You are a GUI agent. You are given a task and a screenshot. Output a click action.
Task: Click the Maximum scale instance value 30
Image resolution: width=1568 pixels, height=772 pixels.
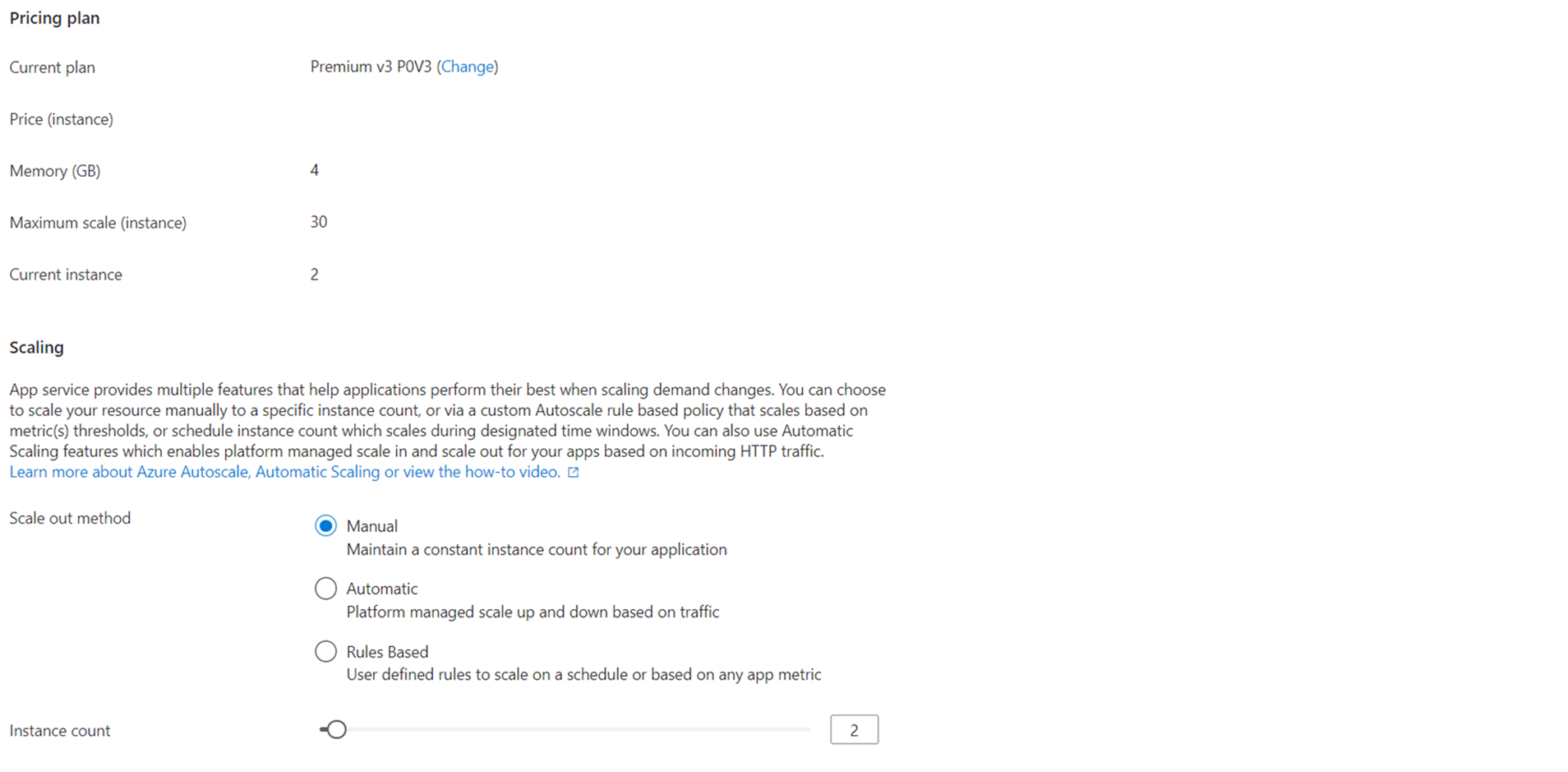[x=318, y=221]
